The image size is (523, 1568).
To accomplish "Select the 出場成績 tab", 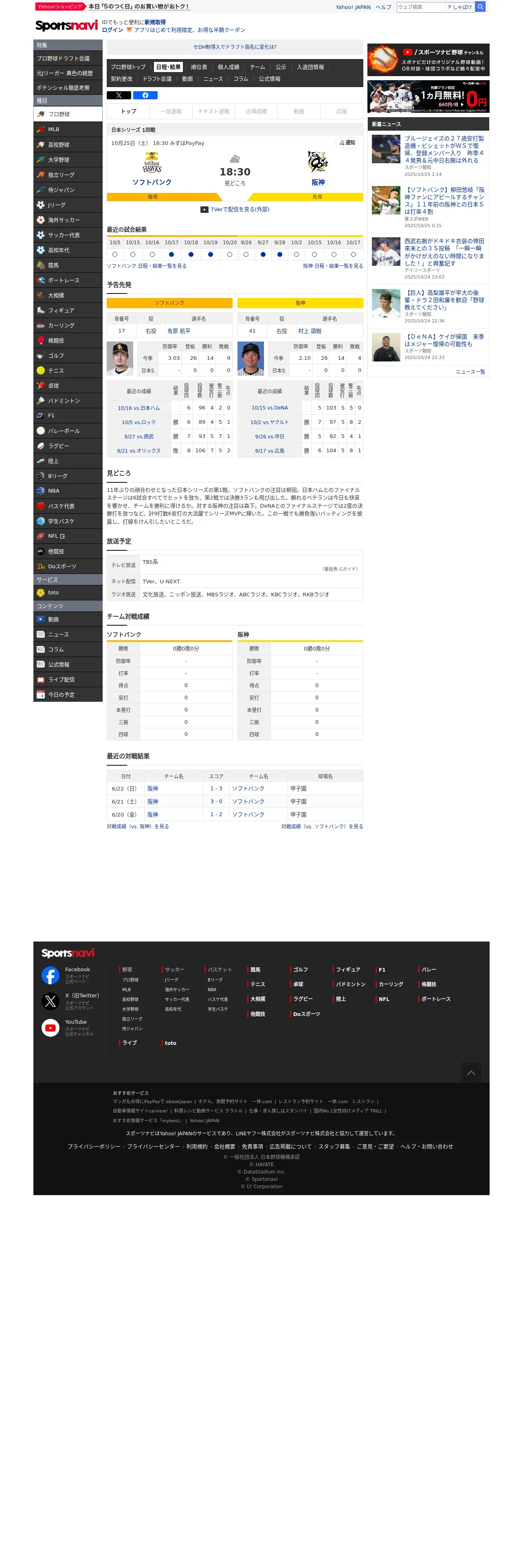I will (x=256, y=112).
